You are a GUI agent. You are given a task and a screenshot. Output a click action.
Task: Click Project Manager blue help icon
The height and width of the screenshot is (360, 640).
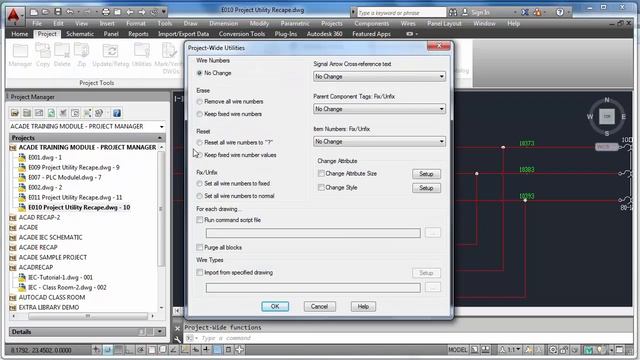[117, 113]
